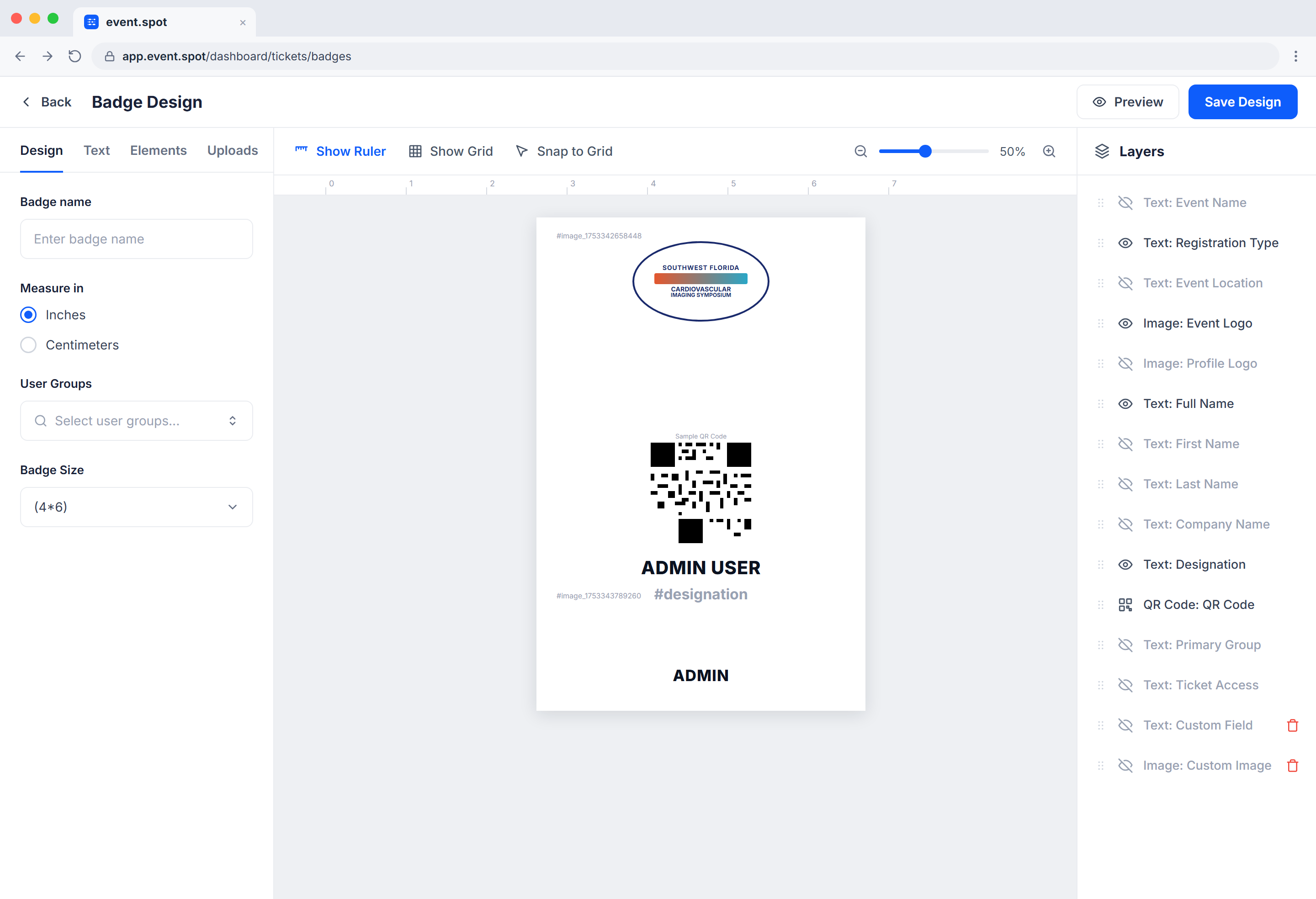Click the zoom in magnifier icon
Viewport: 1316px width, 899px height.
tap(1049, 151)
